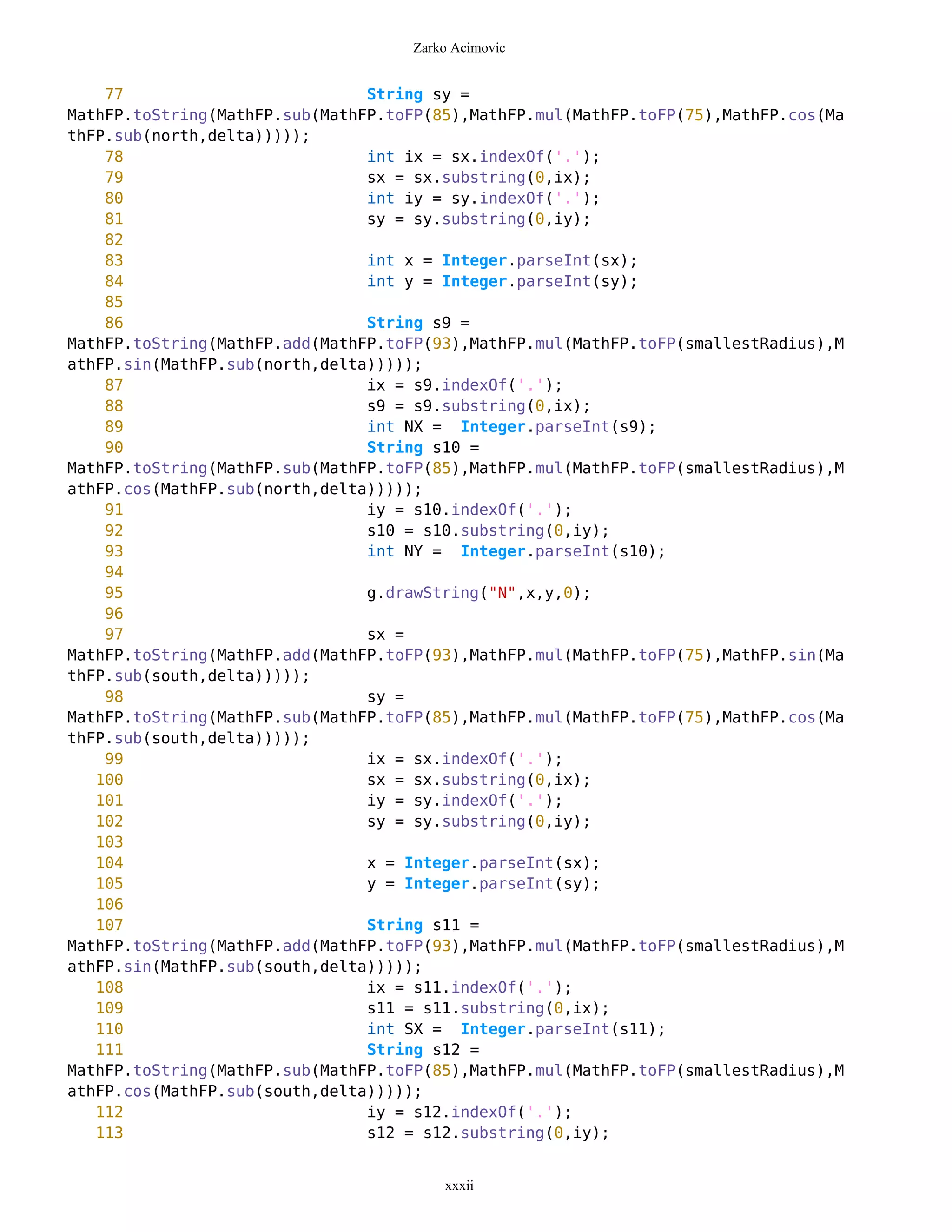Image resolution: width=952 pixels, height=1232 pixels.
Task: Click 'String s9 =' on line 86
Action: (x=418, y=323)
